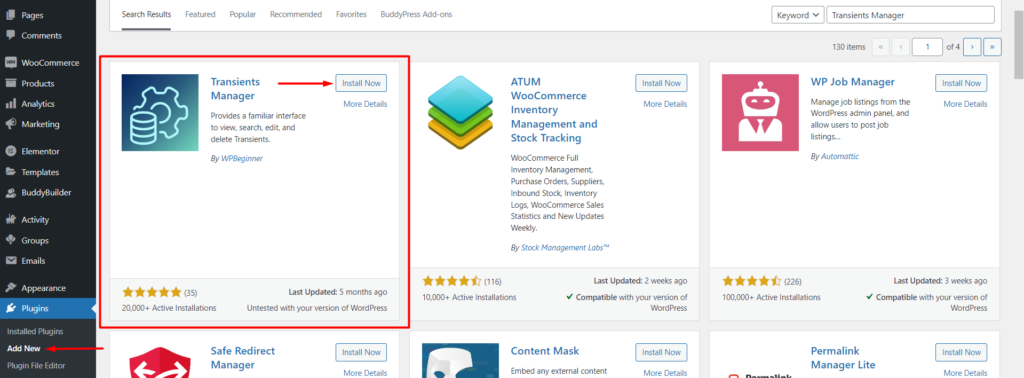Open WooCommerce menu label in sidebar
1024x378 pixels.
[x=50, y=63]
